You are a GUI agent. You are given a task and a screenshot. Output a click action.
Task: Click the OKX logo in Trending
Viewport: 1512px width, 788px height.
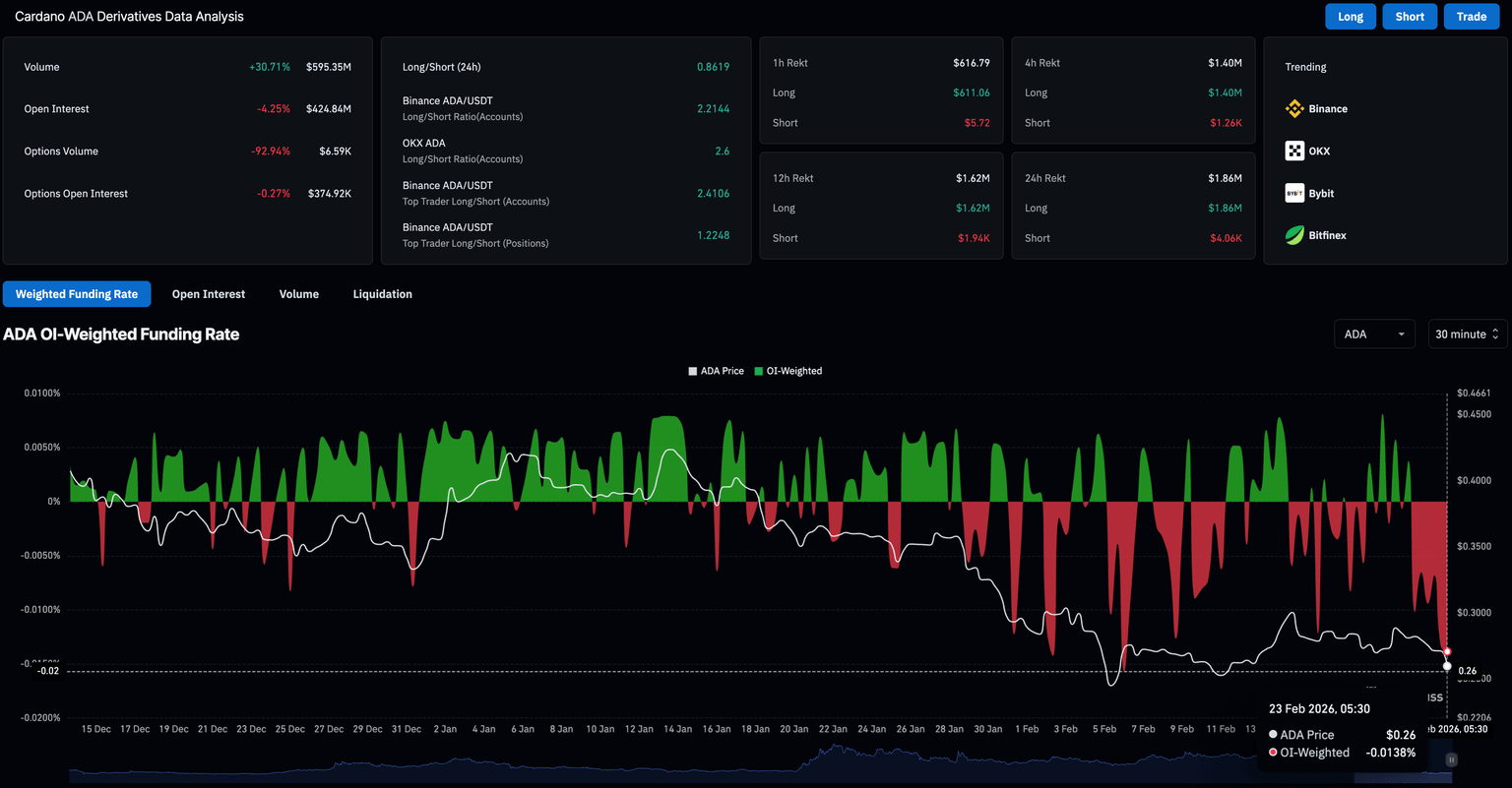click(1294, 152)
